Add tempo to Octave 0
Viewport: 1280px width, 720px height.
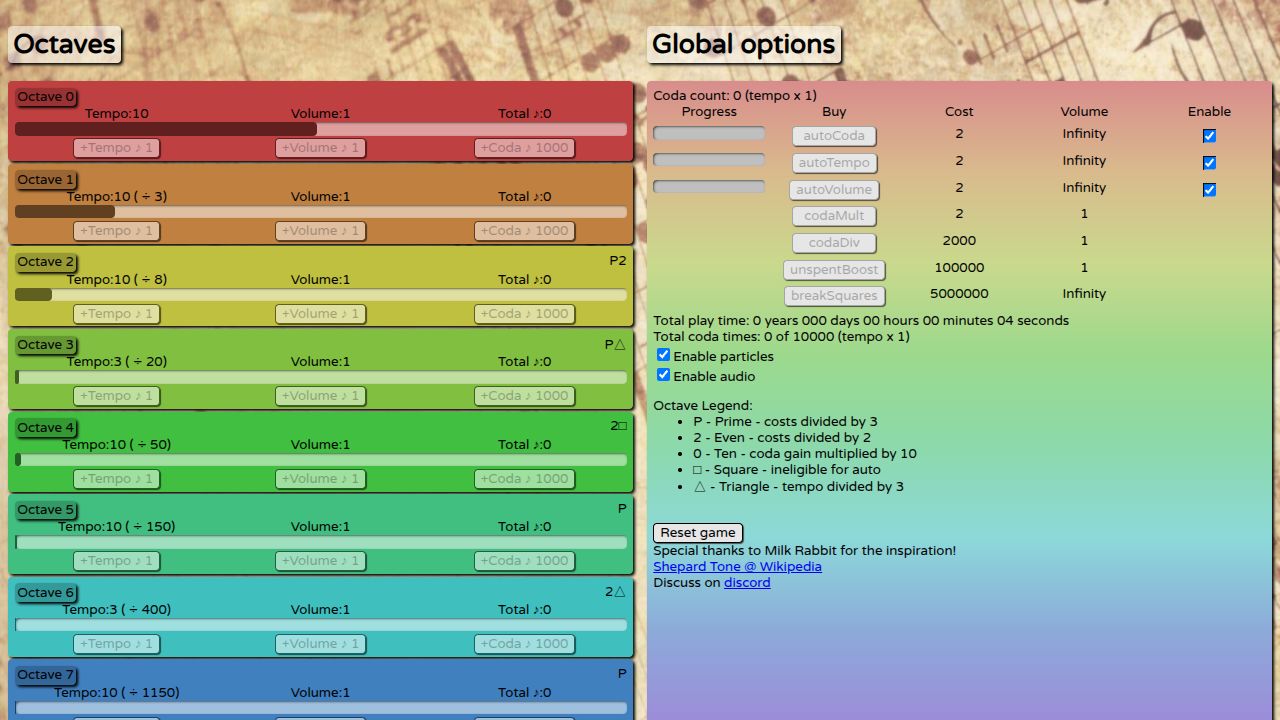click(x=117, y=148)
